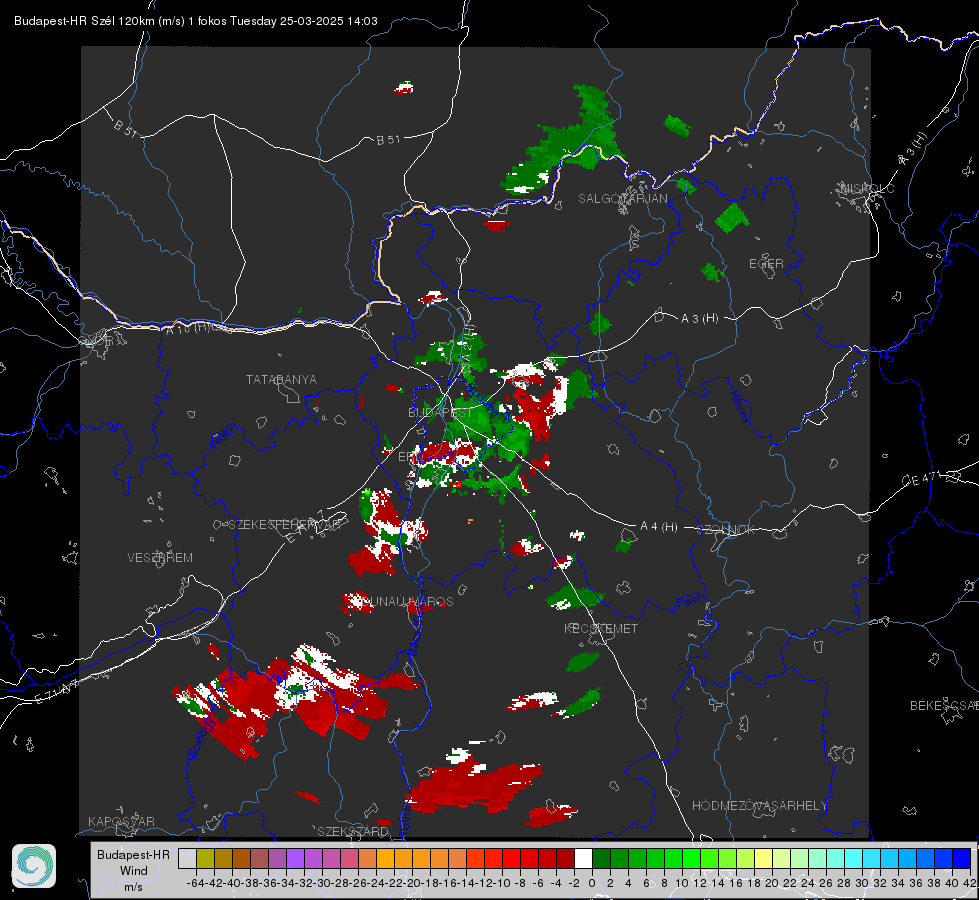979x900 pixels.
Task: Click the KECSKEMÉT city label
Action: 601,629
